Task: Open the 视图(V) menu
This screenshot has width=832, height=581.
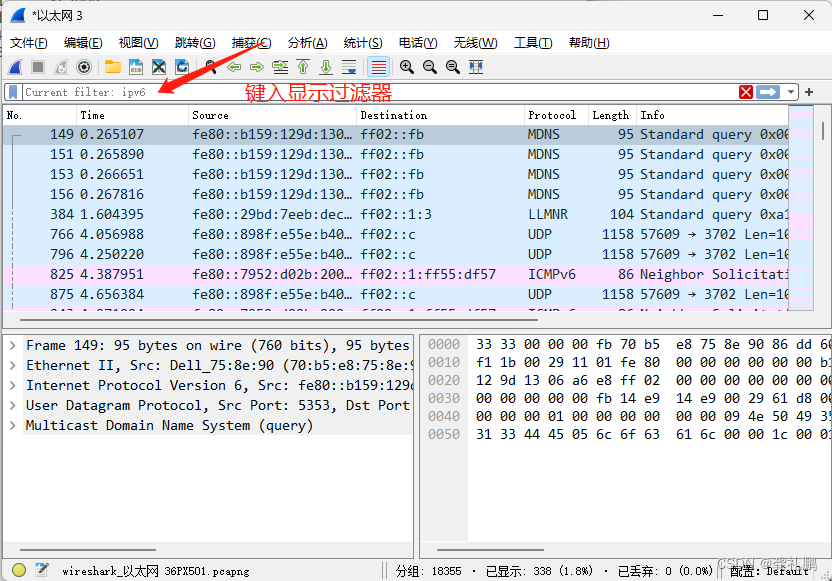Action: [138, 43]
